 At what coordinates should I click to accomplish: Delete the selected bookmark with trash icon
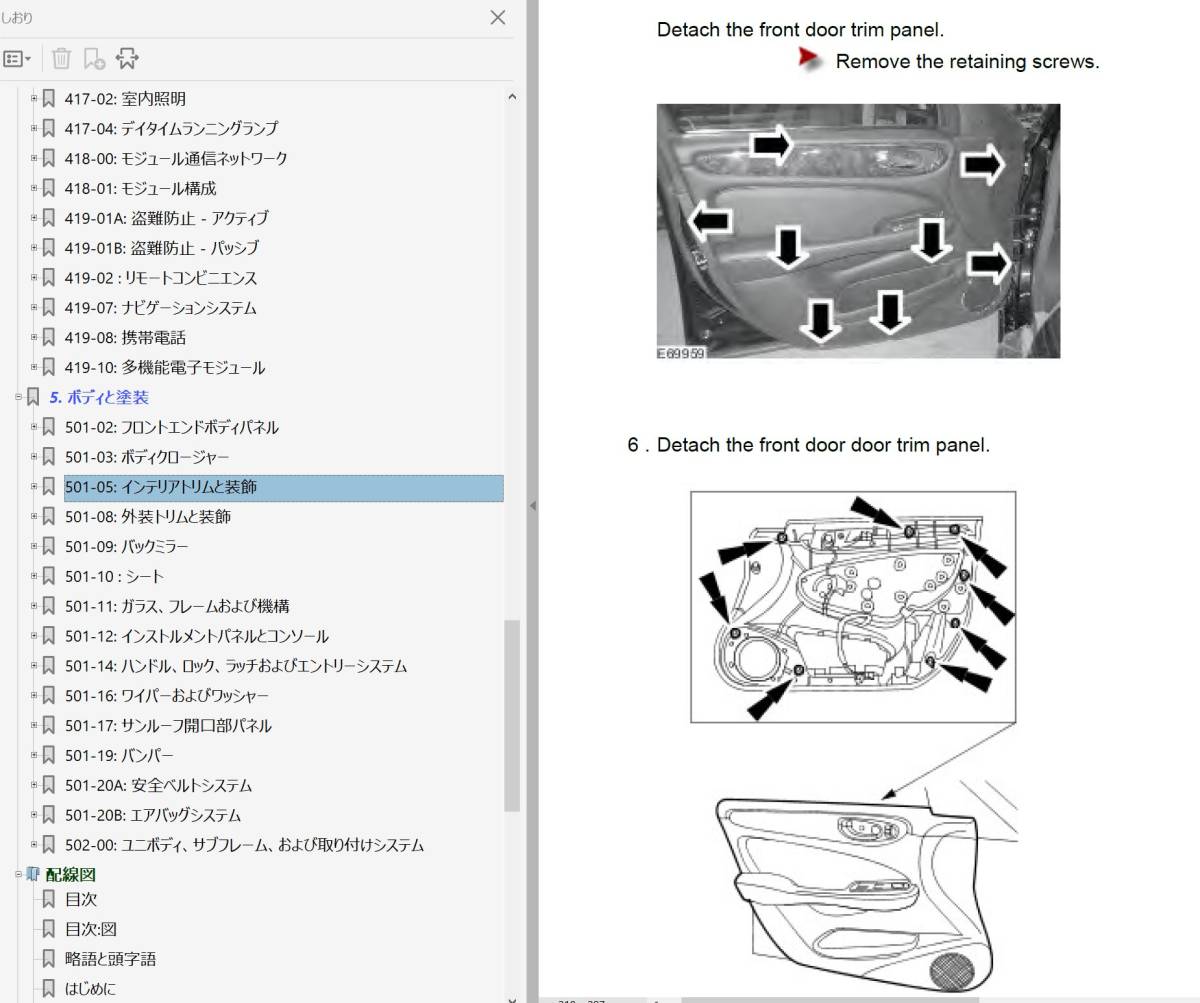tap(61, 59)
